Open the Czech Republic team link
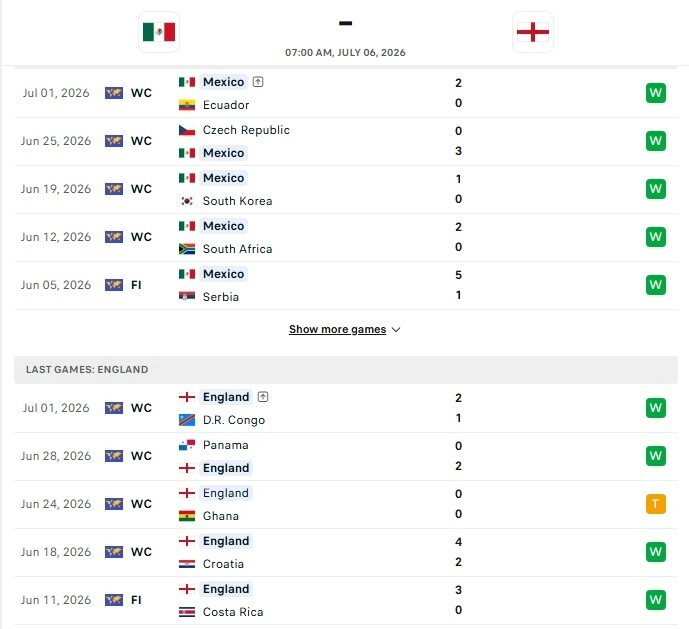The width and height of the screenshot is (689, 629). [246, 130]
